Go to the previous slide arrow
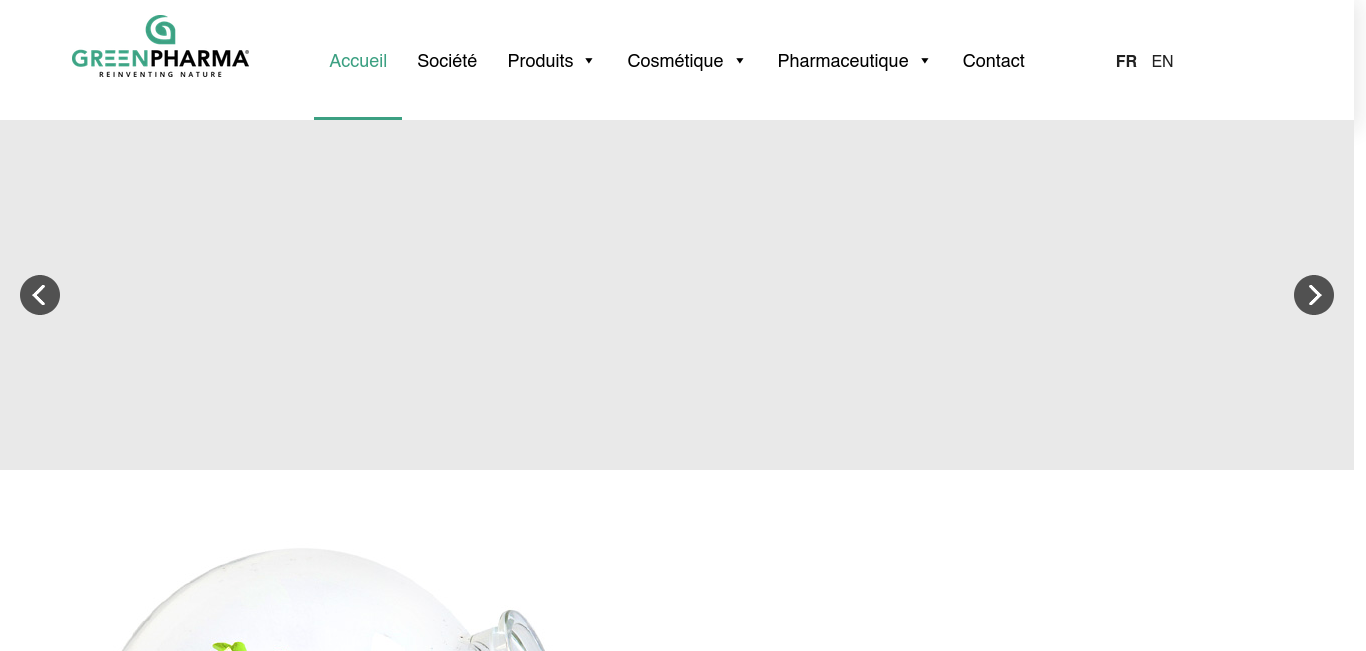Viewport: 1366px width, 651px height. click(x=40, y=295)
